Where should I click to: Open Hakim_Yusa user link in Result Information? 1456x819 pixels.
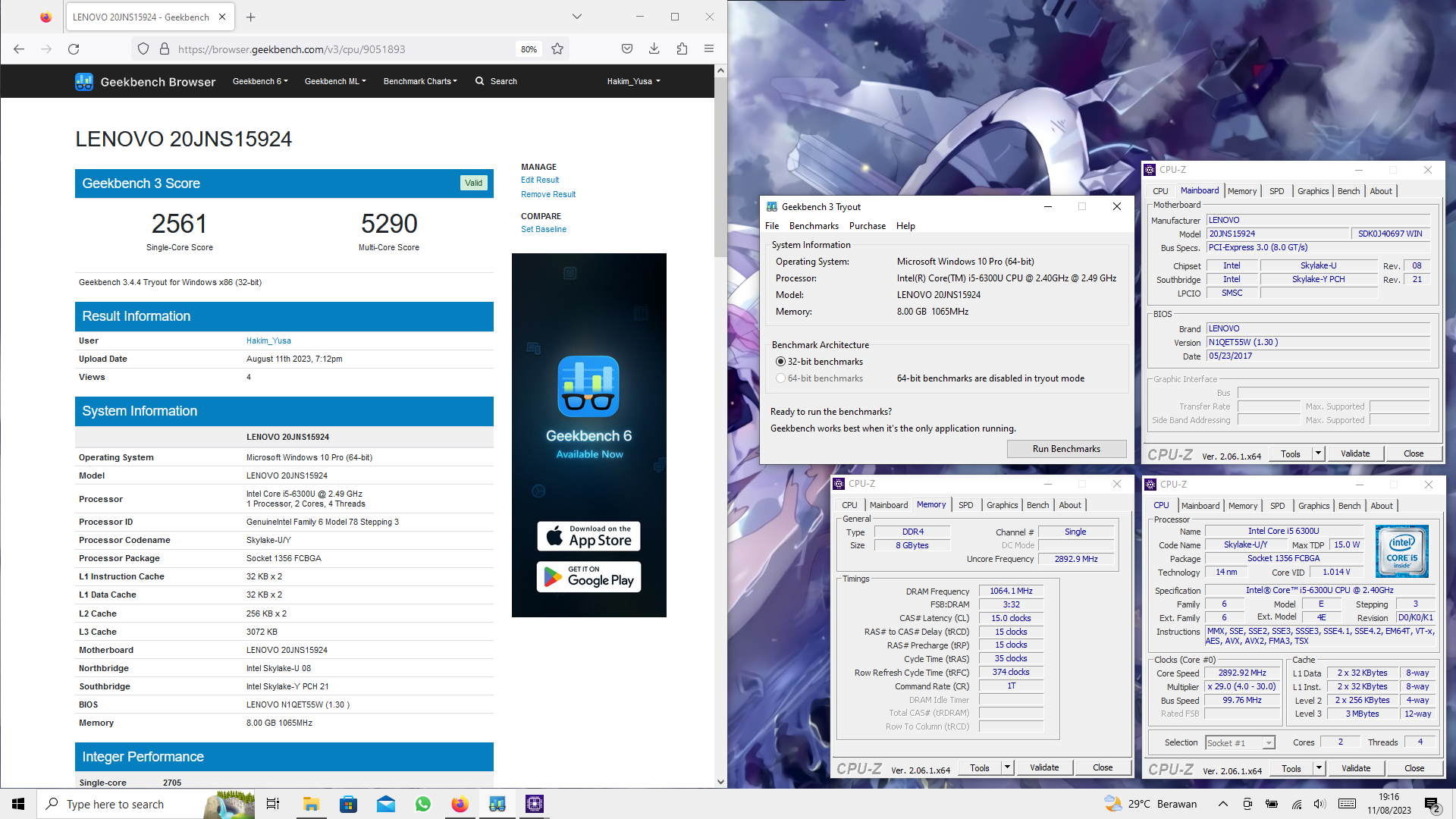(268, 340)
